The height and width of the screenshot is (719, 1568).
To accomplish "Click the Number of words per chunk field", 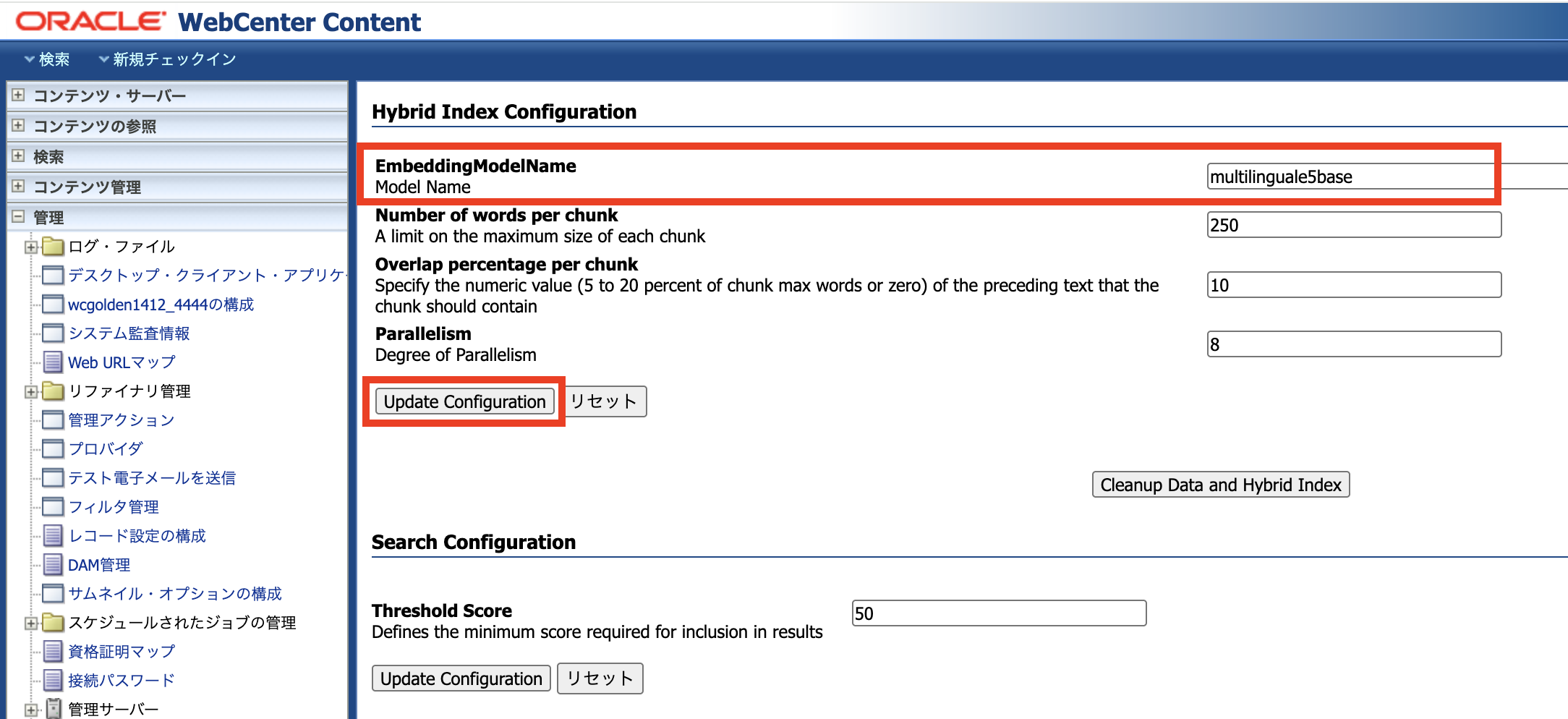I will pyautogui.click(x=1354, y=225).
